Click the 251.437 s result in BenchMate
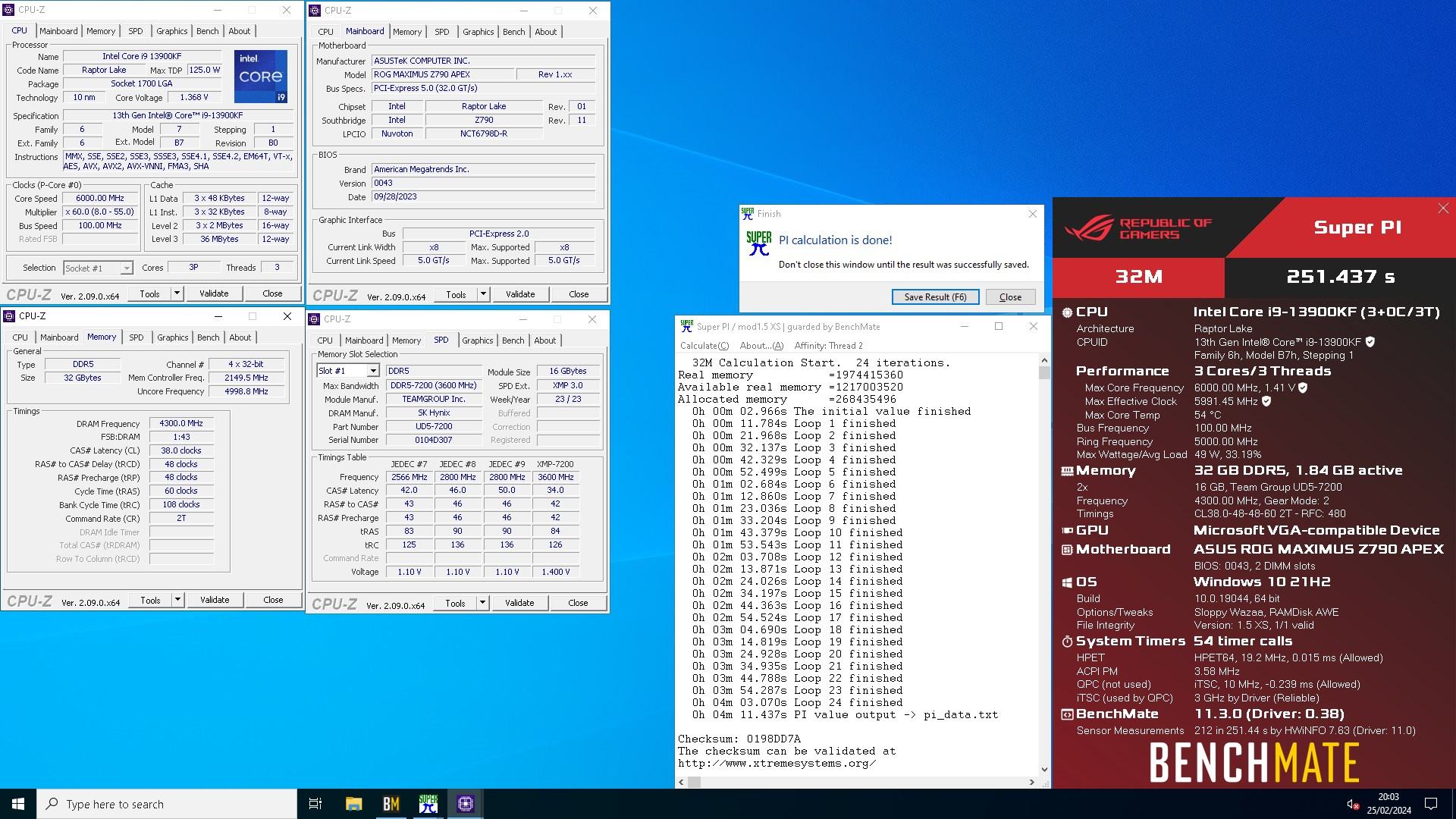The image size is (1456, 819). coord(1340,277)
